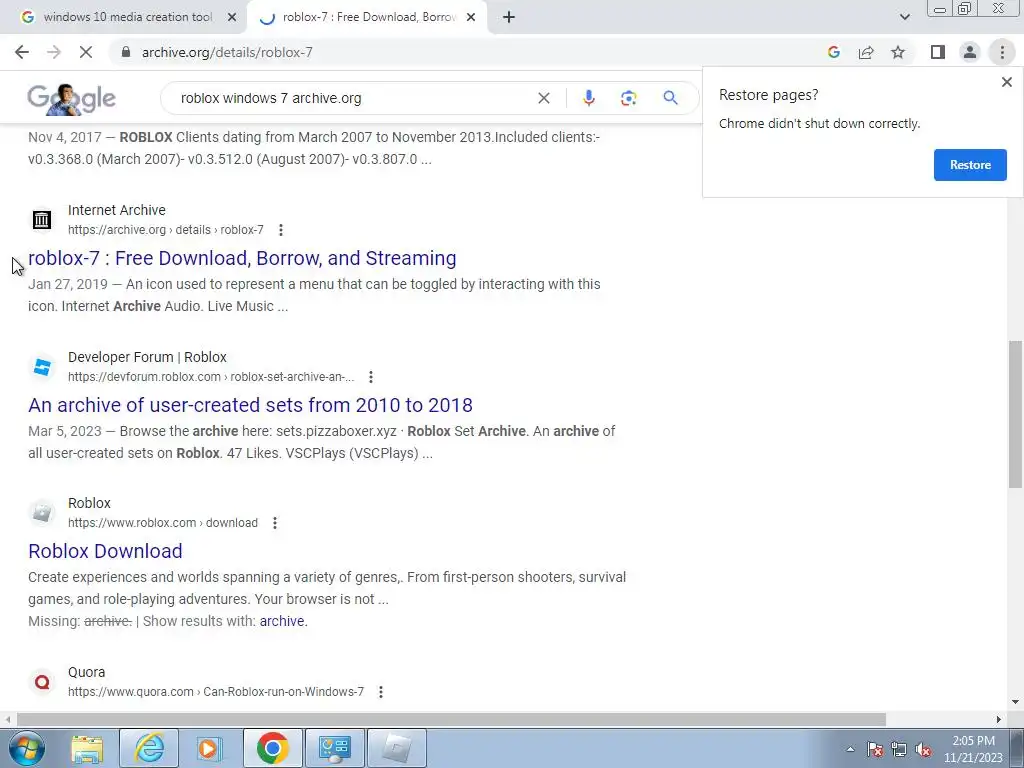Click the address bar URL
Viewport: 1024px width, 768px height.
pos(227,52)
